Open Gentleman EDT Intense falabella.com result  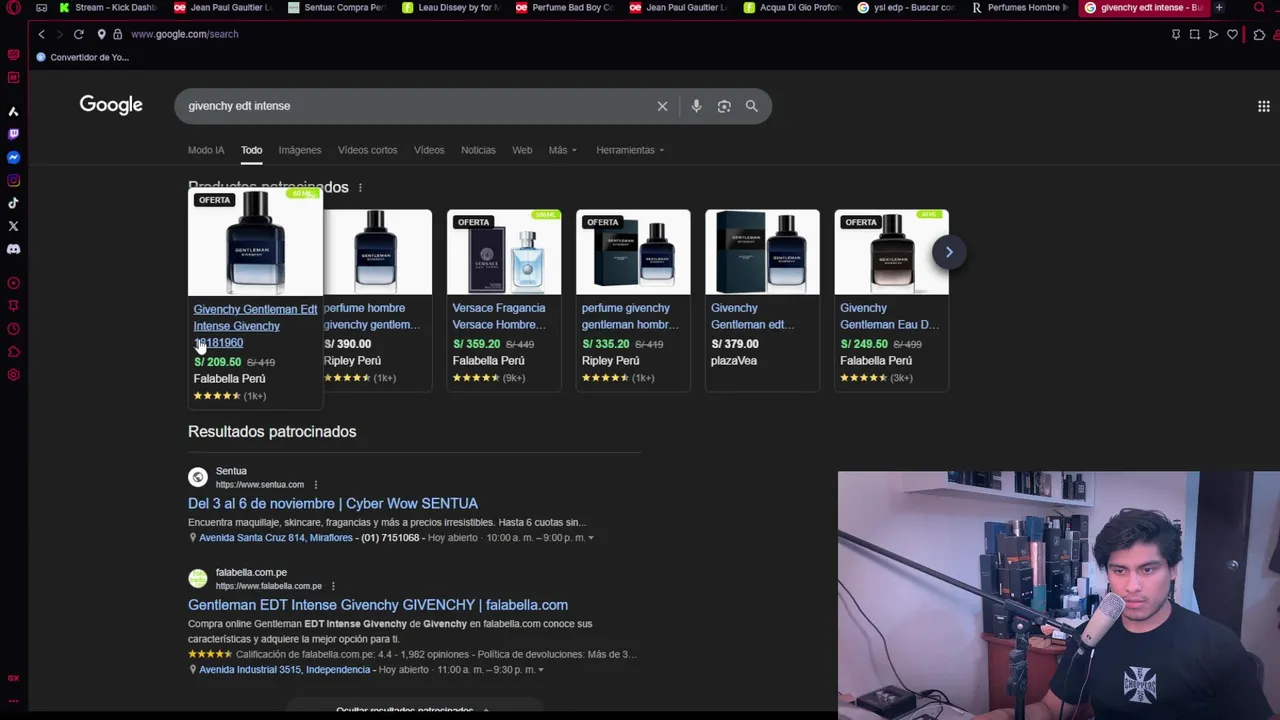(378, 605)
